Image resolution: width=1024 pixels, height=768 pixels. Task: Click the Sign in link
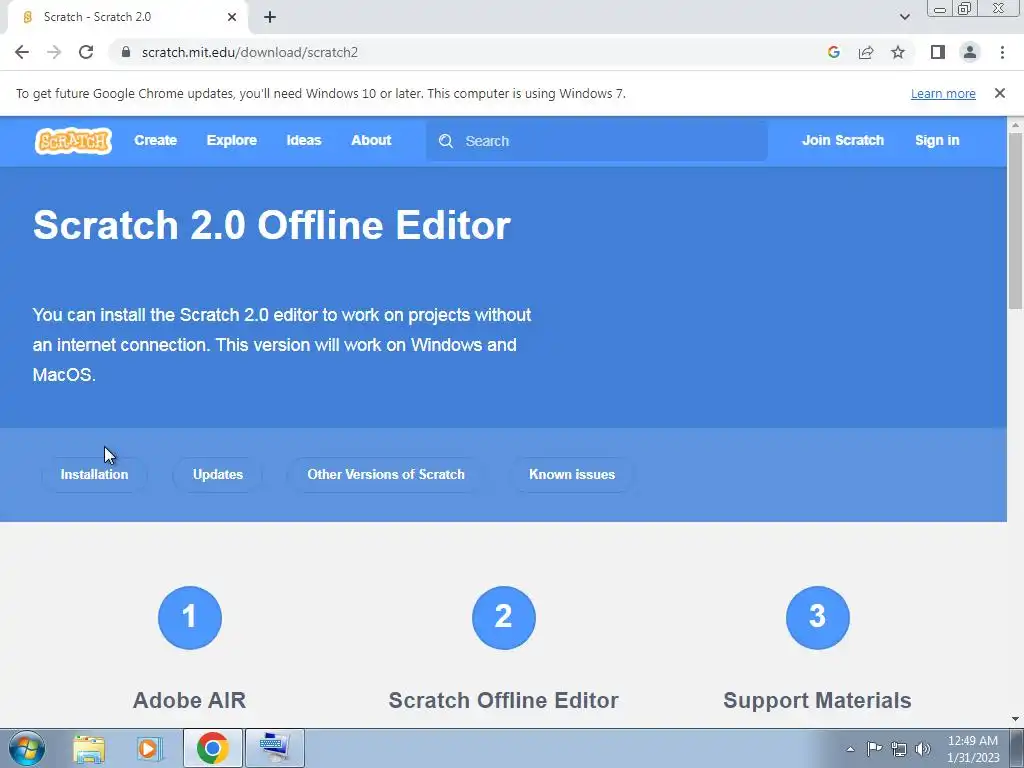coord(937,140)
